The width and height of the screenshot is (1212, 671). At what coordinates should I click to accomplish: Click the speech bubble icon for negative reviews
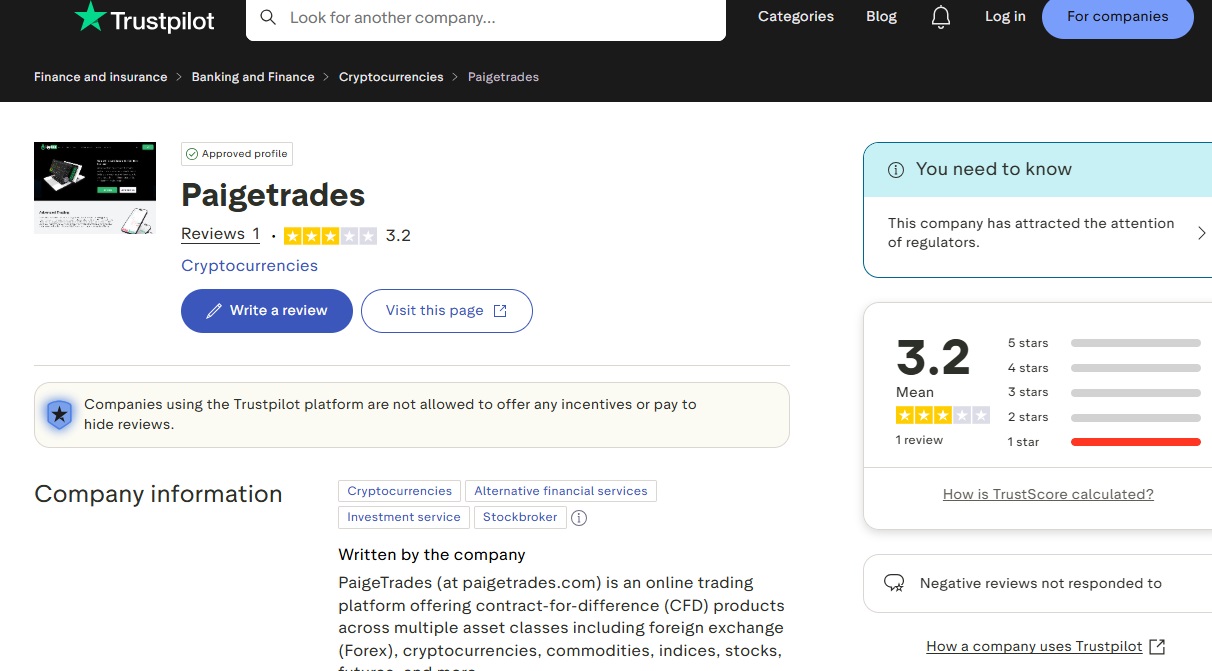click(x=894, y=583)
